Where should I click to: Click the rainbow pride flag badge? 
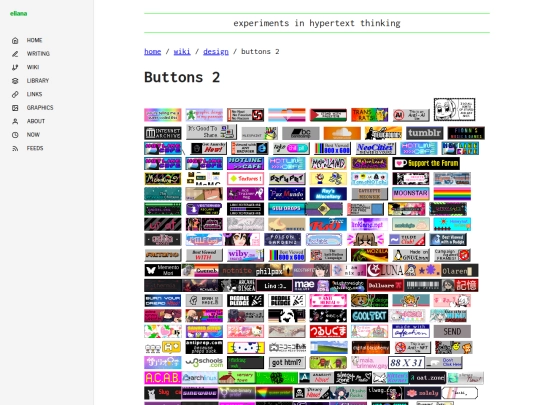(x=452, y=194)
